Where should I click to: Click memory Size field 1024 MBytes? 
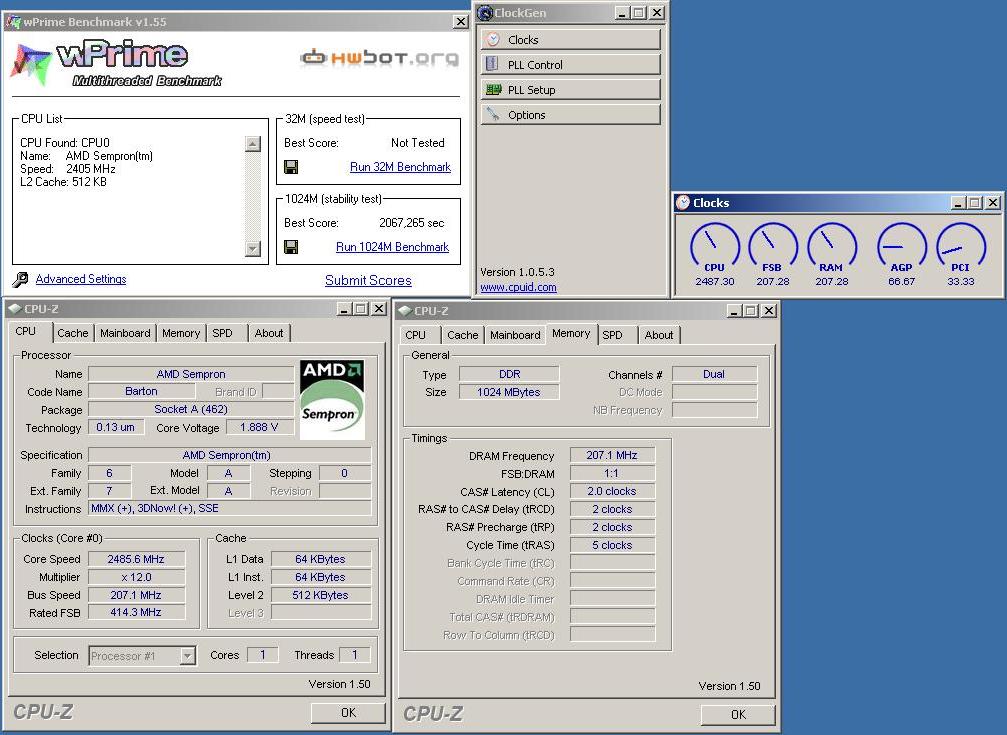point(509,392)
